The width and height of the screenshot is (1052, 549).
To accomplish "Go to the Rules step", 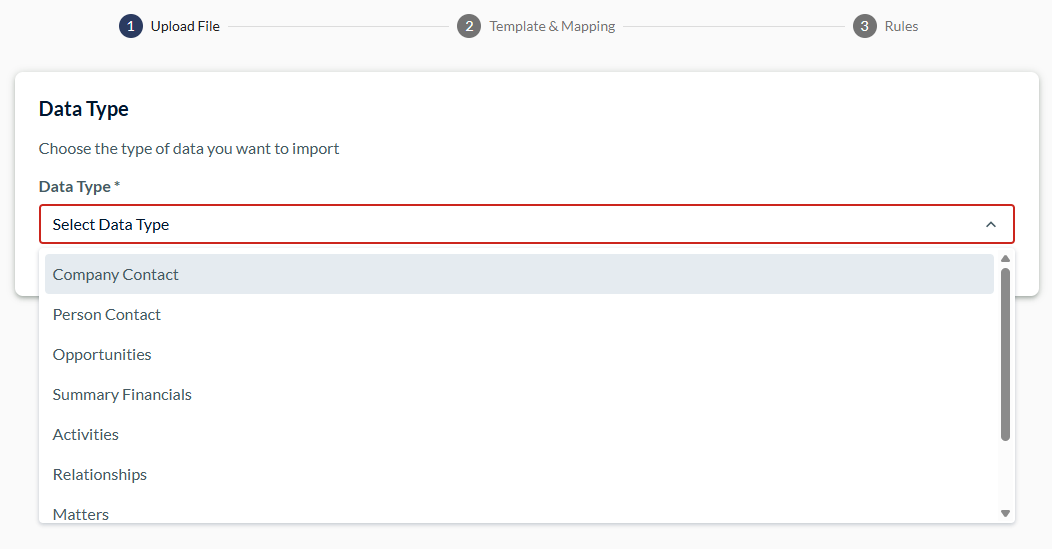I will (x=901, y=26).
